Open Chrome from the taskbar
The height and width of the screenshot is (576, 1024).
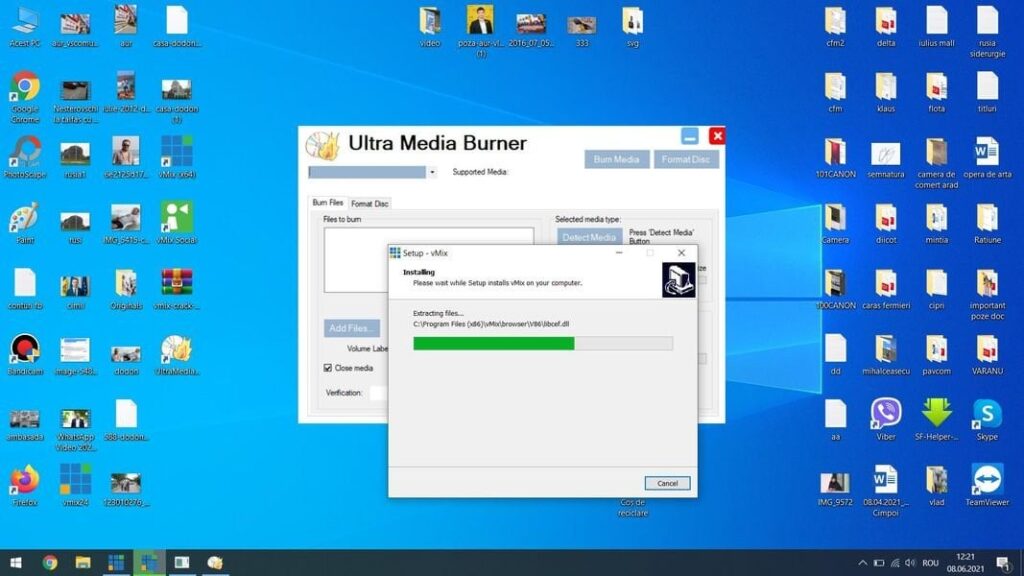[x=50, y=562]
